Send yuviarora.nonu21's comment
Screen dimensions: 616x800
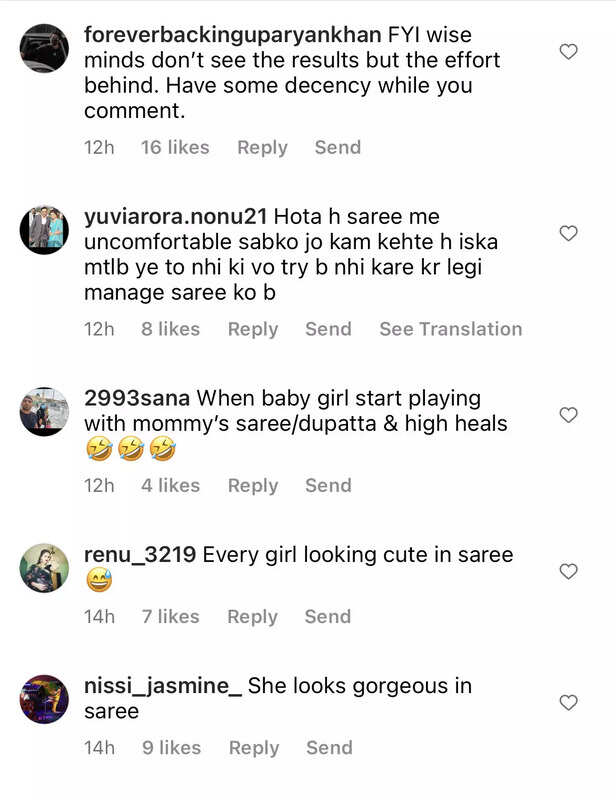click(328, 329)
